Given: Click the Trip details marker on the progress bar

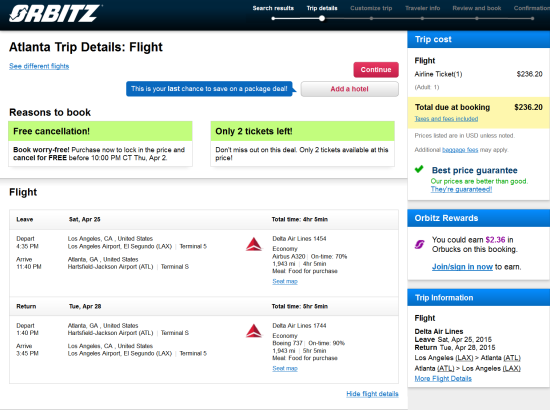Looking at the screenshot, I should [322, 19].
